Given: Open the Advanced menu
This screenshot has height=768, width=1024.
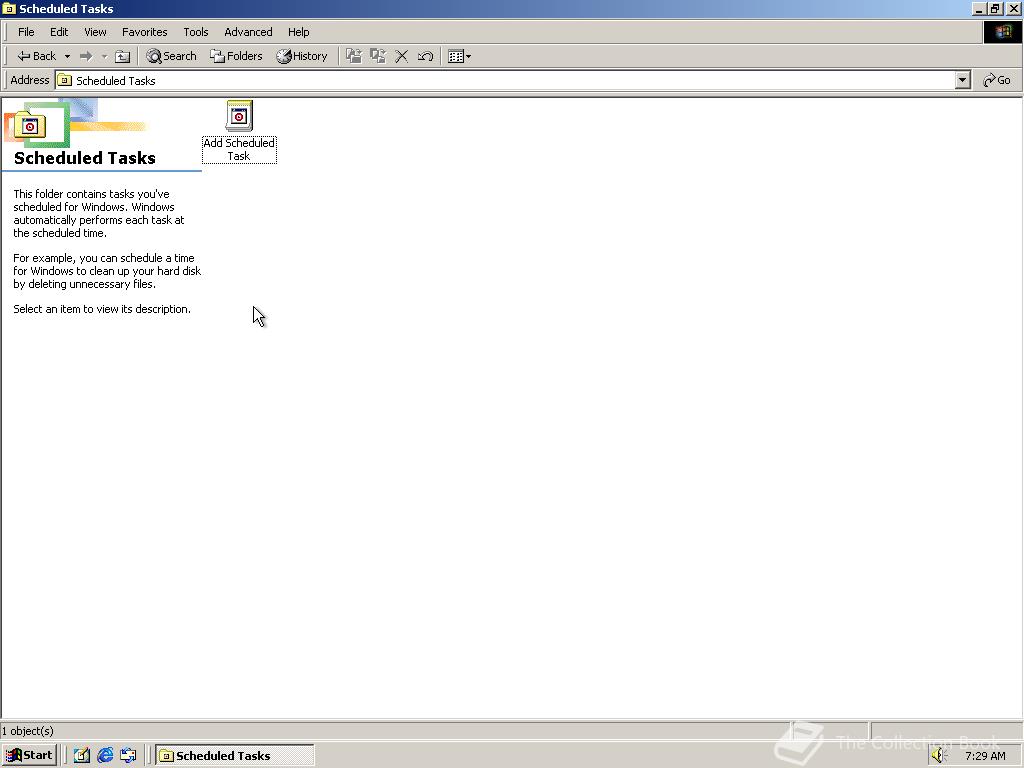Looking at the screenshot, I should [248, 32].
